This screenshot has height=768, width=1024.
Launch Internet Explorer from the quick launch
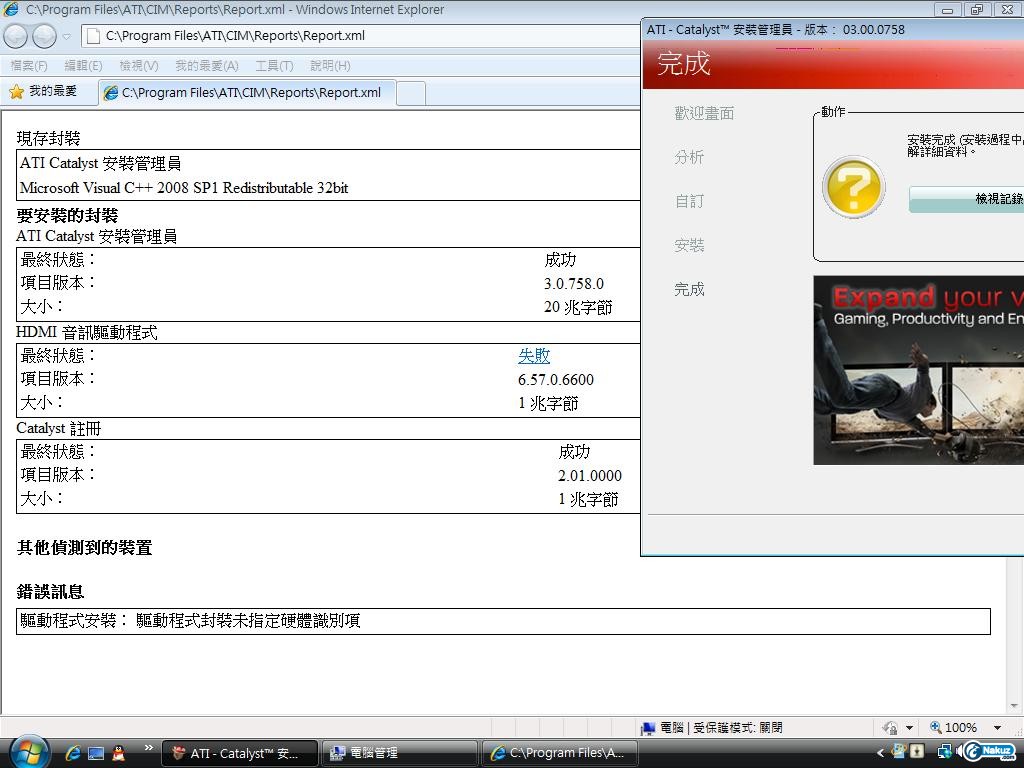[73, 753]
